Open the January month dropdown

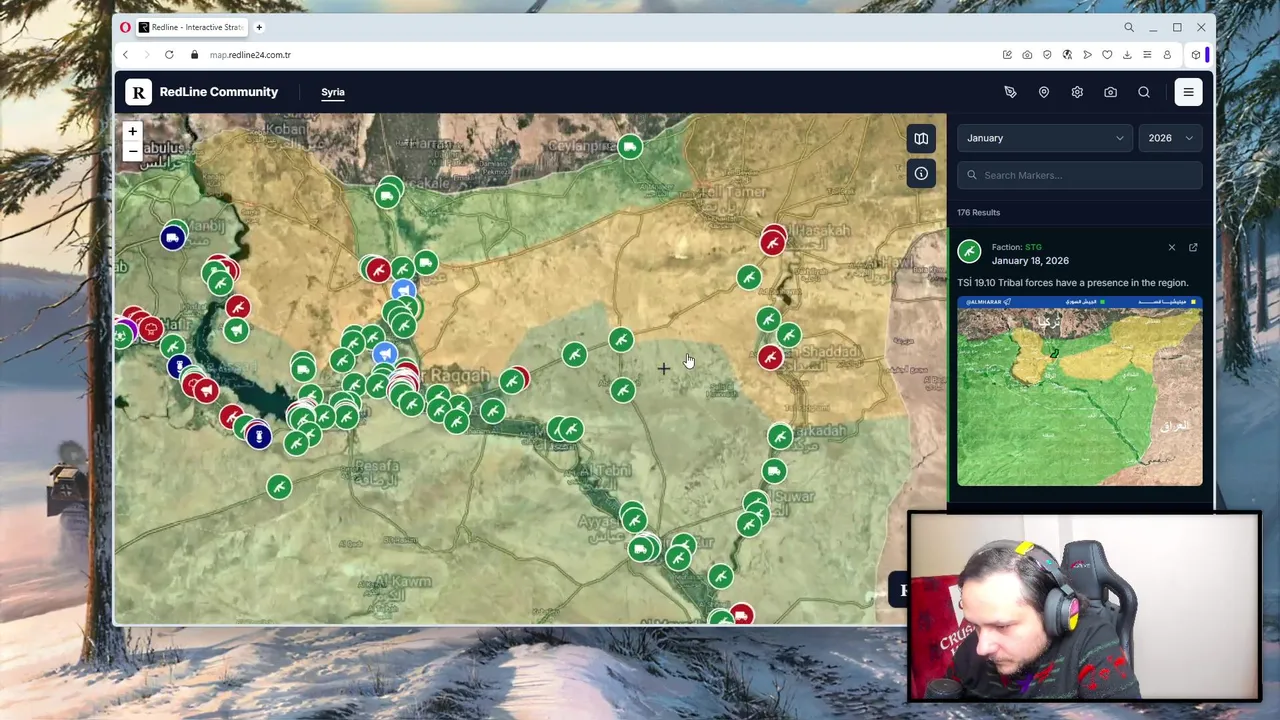[x=1044, y=138]
